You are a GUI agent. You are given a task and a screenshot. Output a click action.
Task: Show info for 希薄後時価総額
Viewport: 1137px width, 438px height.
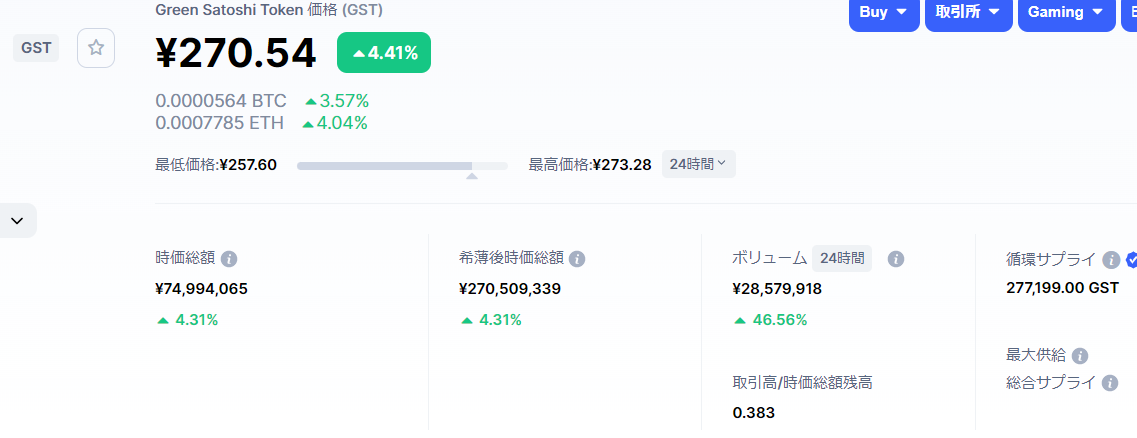click(577, 259)
